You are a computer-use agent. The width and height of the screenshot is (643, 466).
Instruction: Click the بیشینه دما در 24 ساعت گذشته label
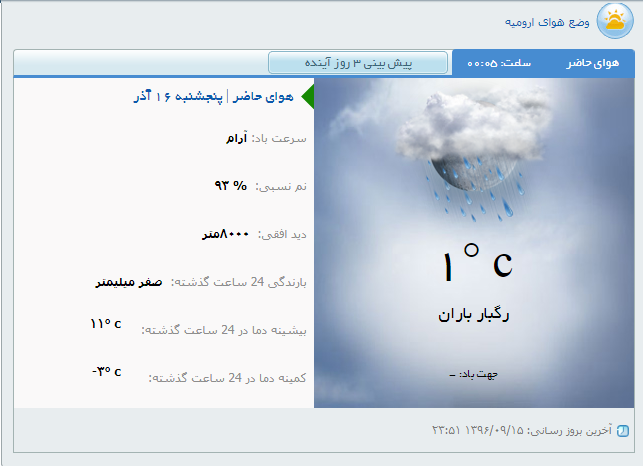coord(224,330)
